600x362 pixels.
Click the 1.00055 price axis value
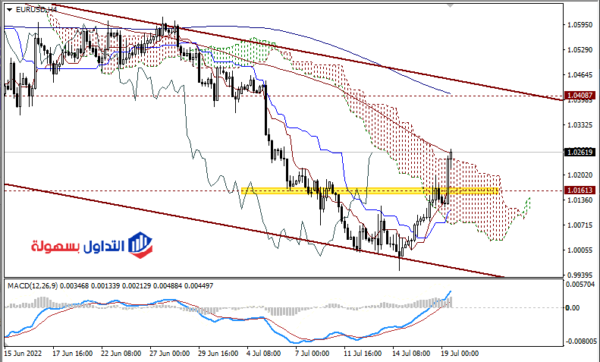(x=580, y=250)
